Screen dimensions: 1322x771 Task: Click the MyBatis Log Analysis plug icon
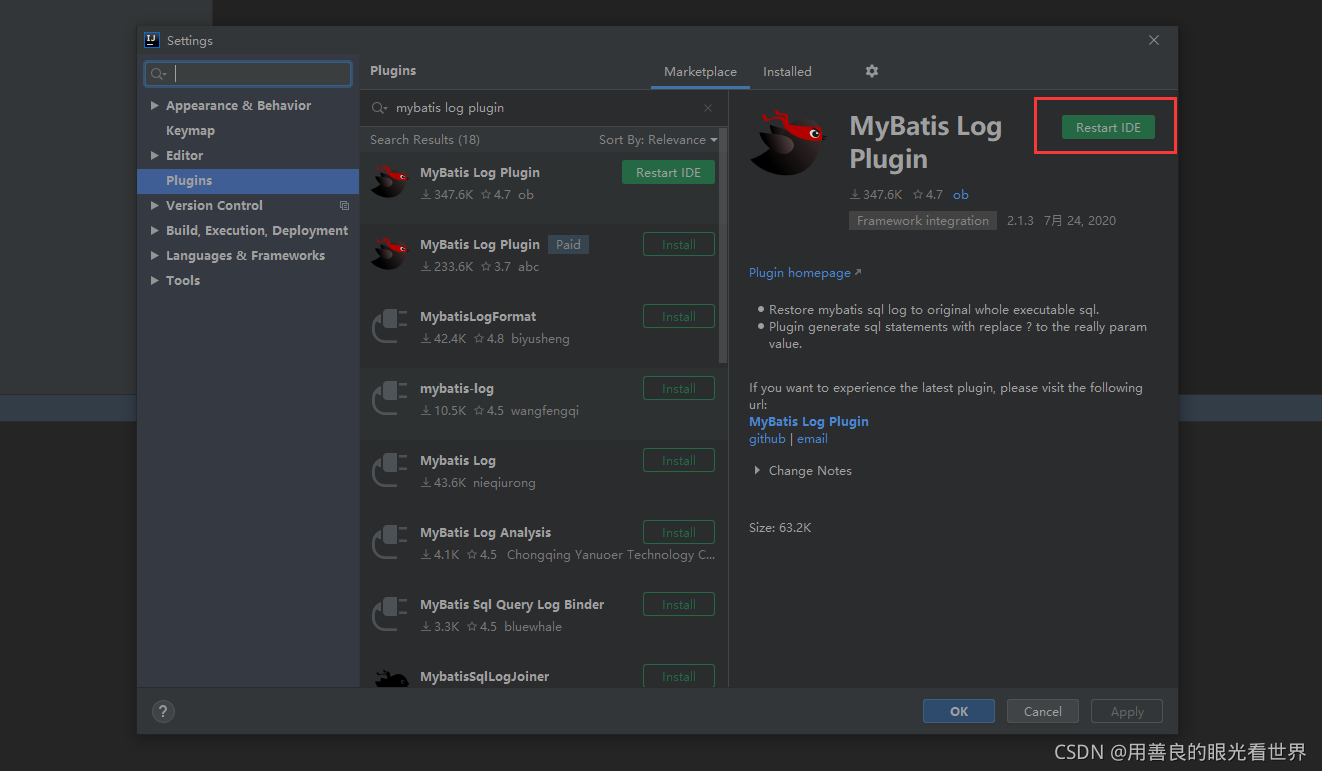(x=390, y=542)
